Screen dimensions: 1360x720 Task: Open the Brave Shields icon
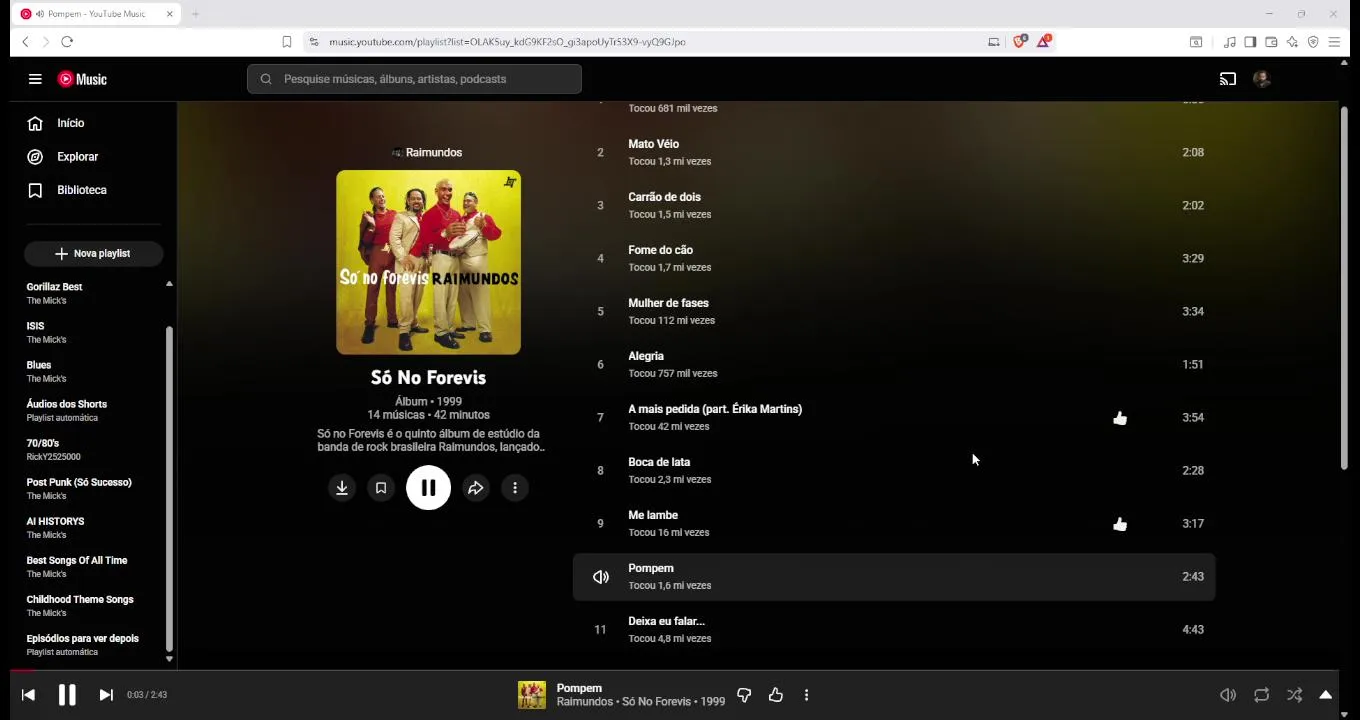(1019, 42)
